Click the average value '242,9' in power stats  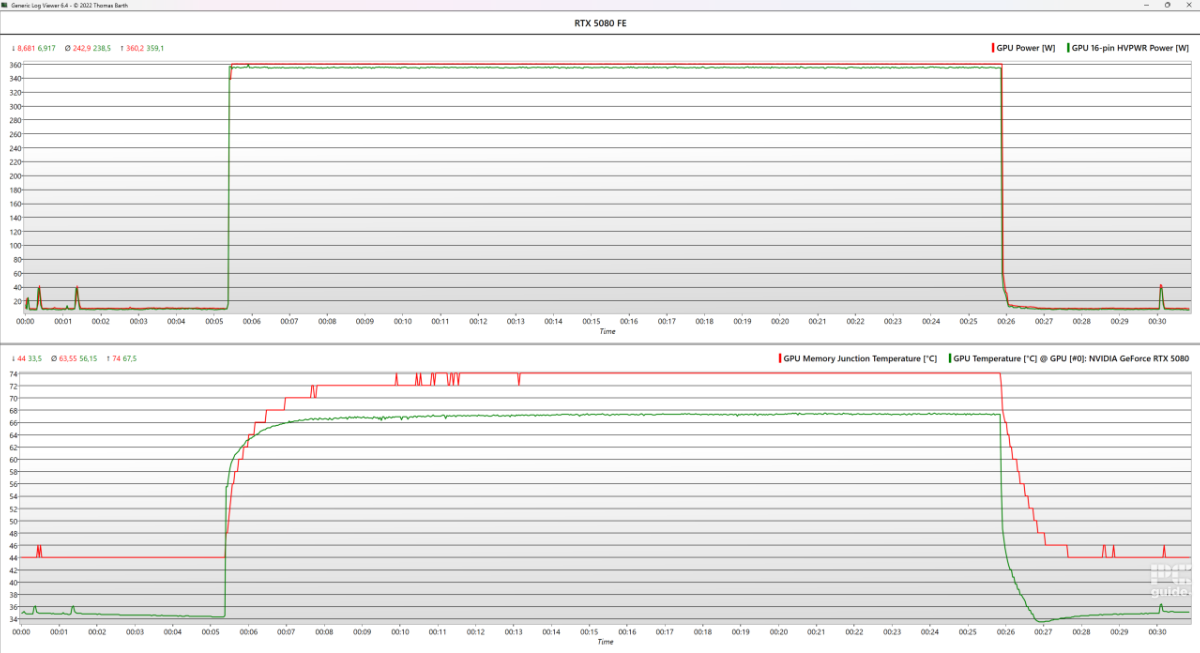click(x=82, y=48)
